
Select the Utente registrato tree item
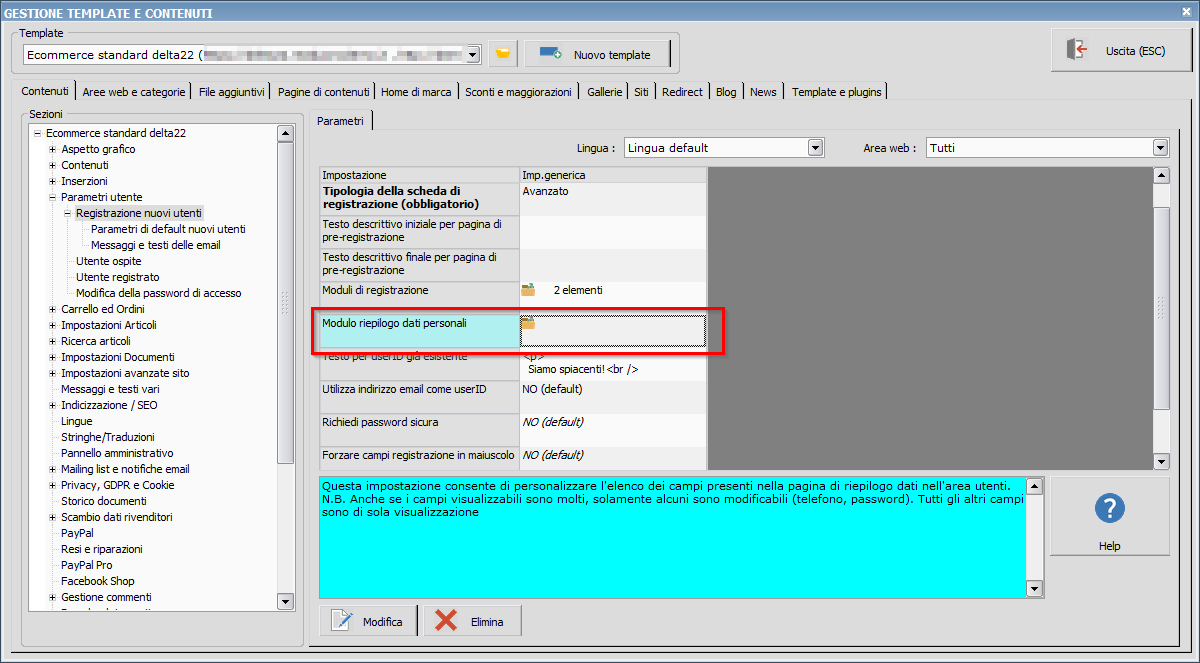point(118,277)
